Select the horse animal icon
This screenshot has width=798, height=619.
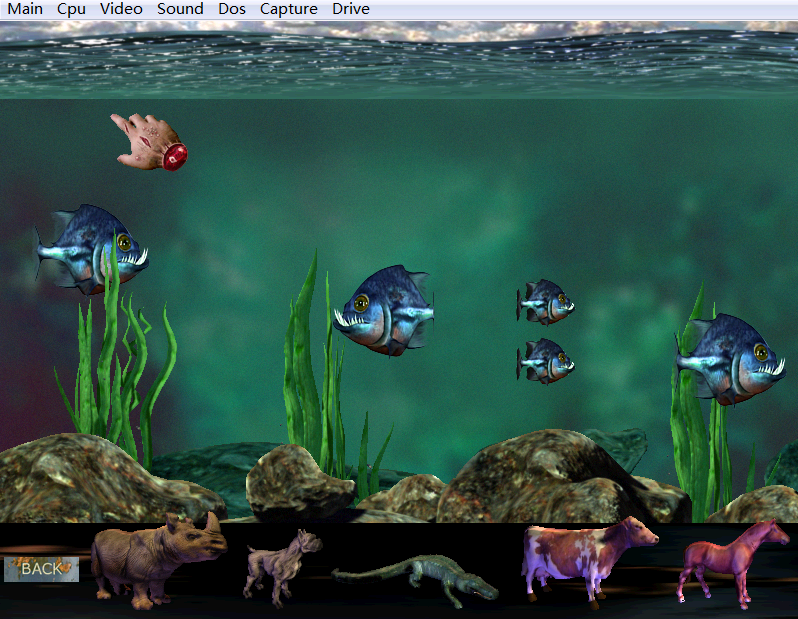point(733,564)
